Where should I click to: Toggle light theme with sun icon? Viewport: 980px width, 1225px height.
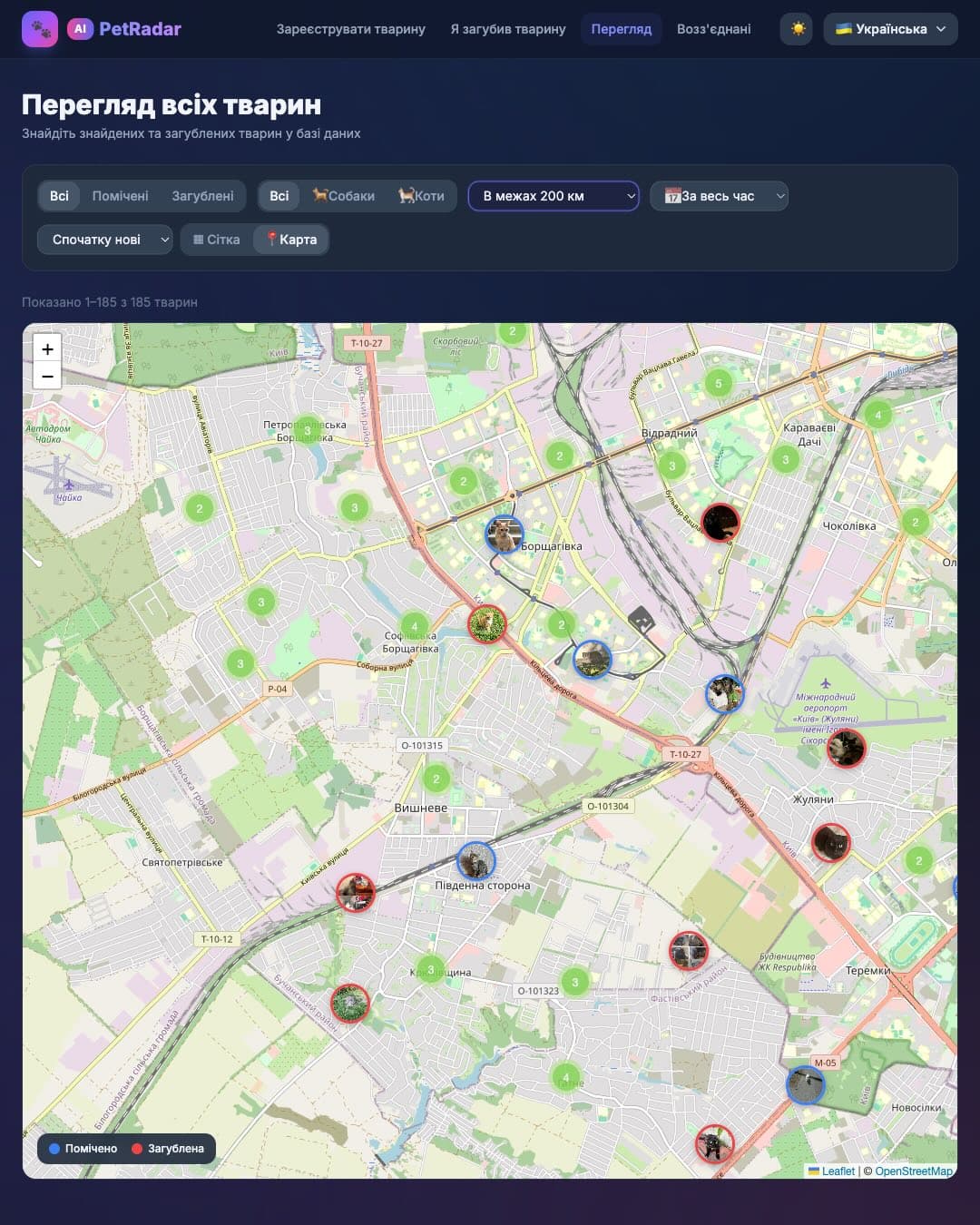coord(798,29)
